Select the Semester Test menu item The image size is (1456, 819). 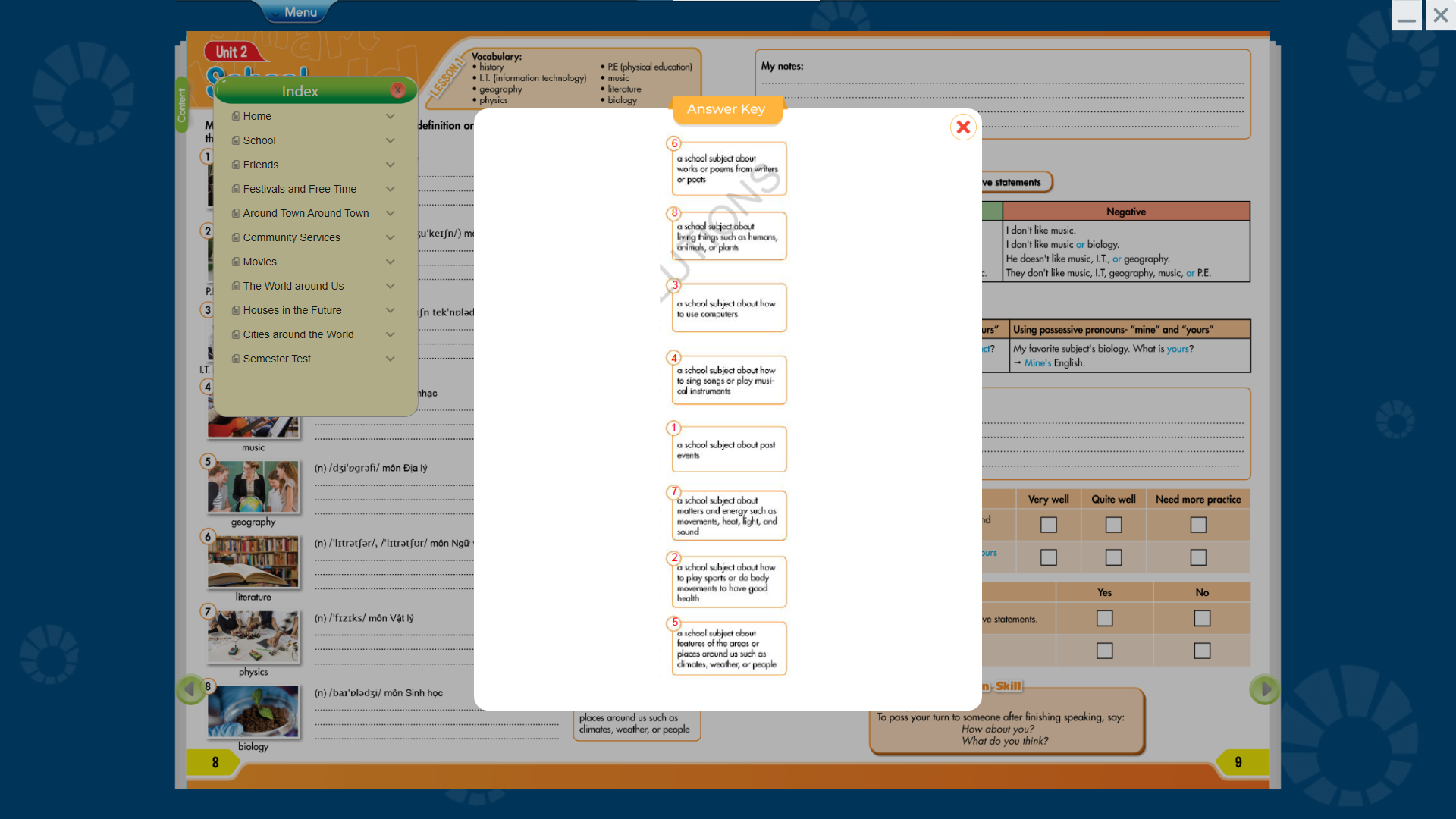point(277,358)
